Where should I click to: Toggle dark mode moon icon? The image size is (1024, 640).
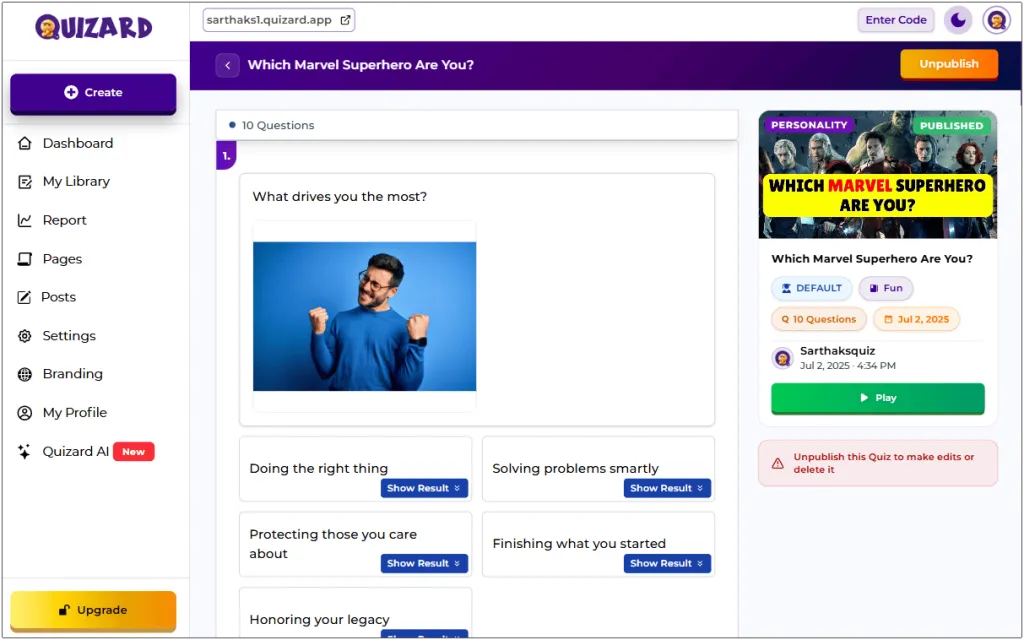coord(957,20)
